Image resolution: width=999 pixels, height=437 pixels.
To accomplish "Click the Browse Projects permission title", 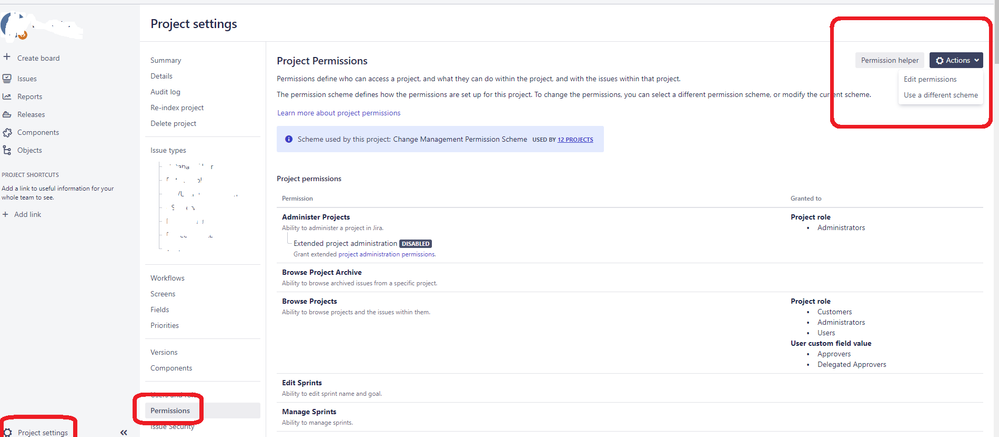I will (x=310, y=301).
